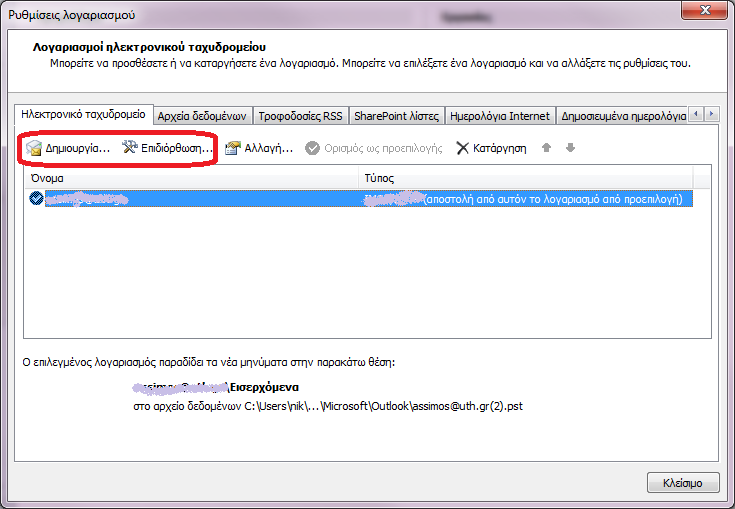The height and width of the screenshot is (509, 735).
Task: Open the Ηλεκτρονικό ταχυδρομείο tab
Action: 83,114
